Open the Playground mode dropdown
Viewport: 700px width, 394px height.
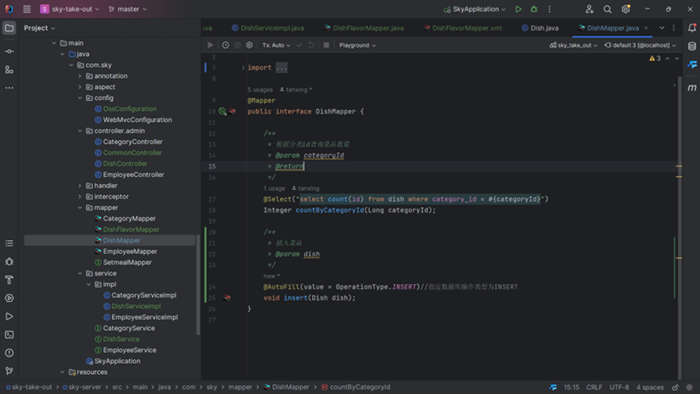pos(357,45)
